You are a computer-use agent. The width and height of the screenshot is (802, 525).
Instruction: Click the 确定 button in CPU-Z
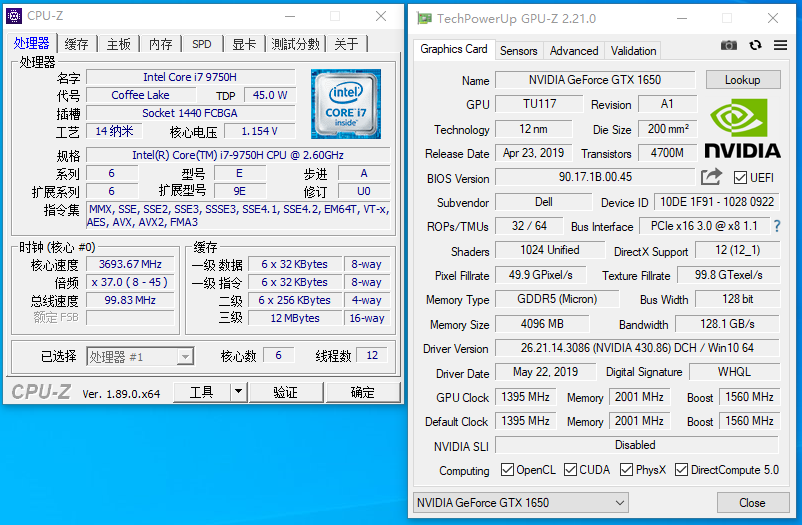tap(363, 392)
